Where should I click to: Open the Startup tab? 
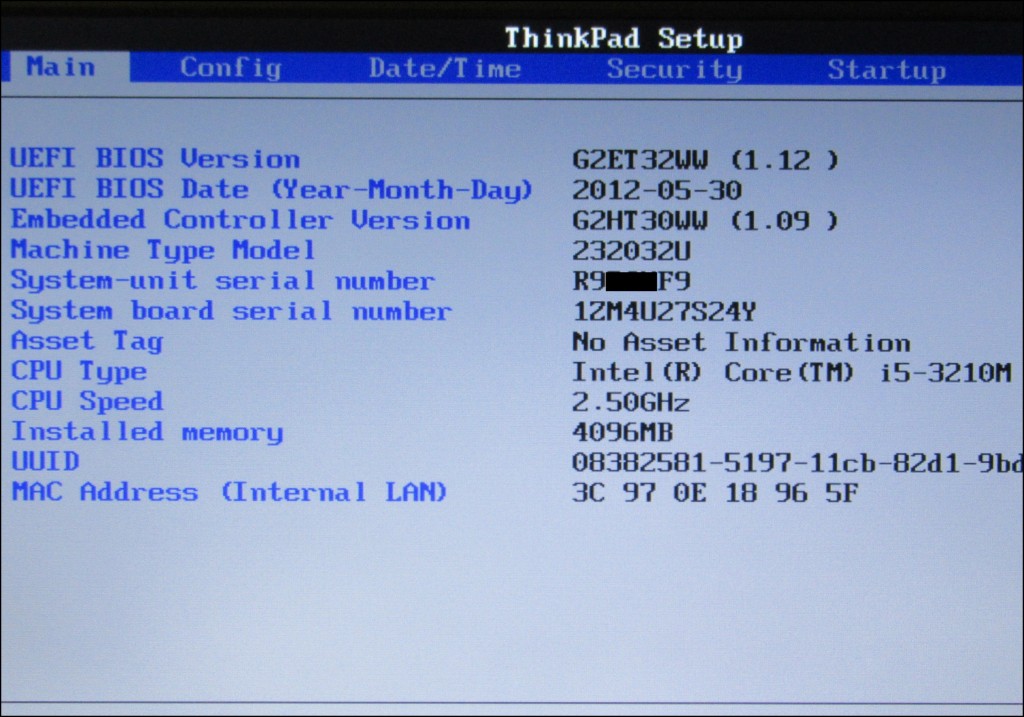[x=886, y=70]
